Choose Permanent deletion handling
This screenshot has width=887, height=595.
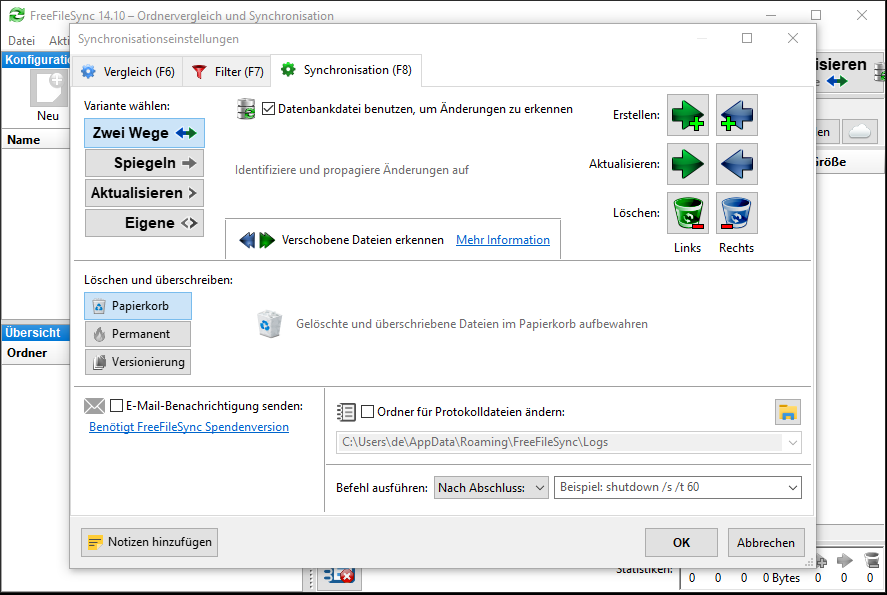(x=138, y=334)
